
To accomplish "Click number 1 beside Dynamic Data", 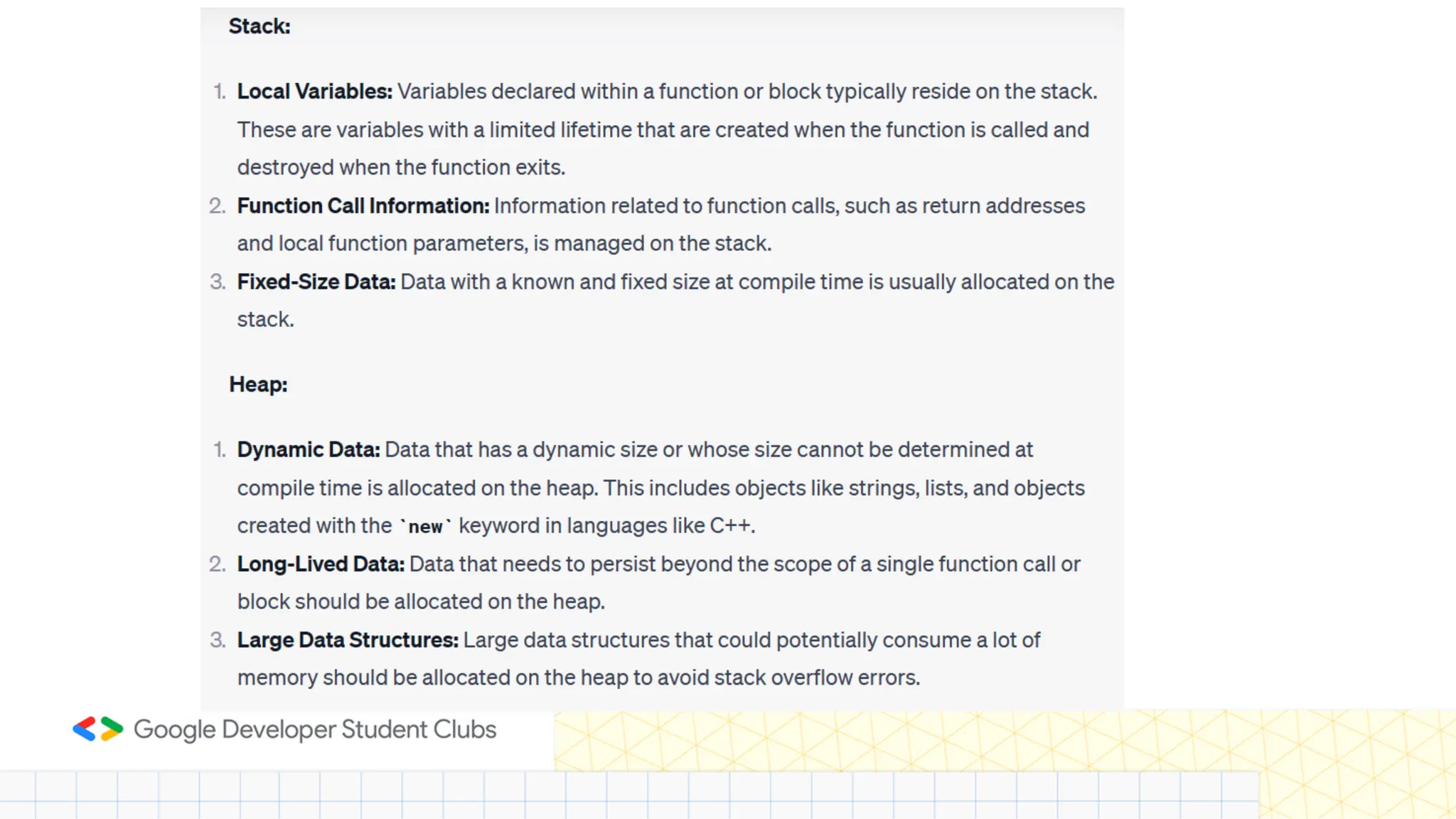I will coord(220,450).
